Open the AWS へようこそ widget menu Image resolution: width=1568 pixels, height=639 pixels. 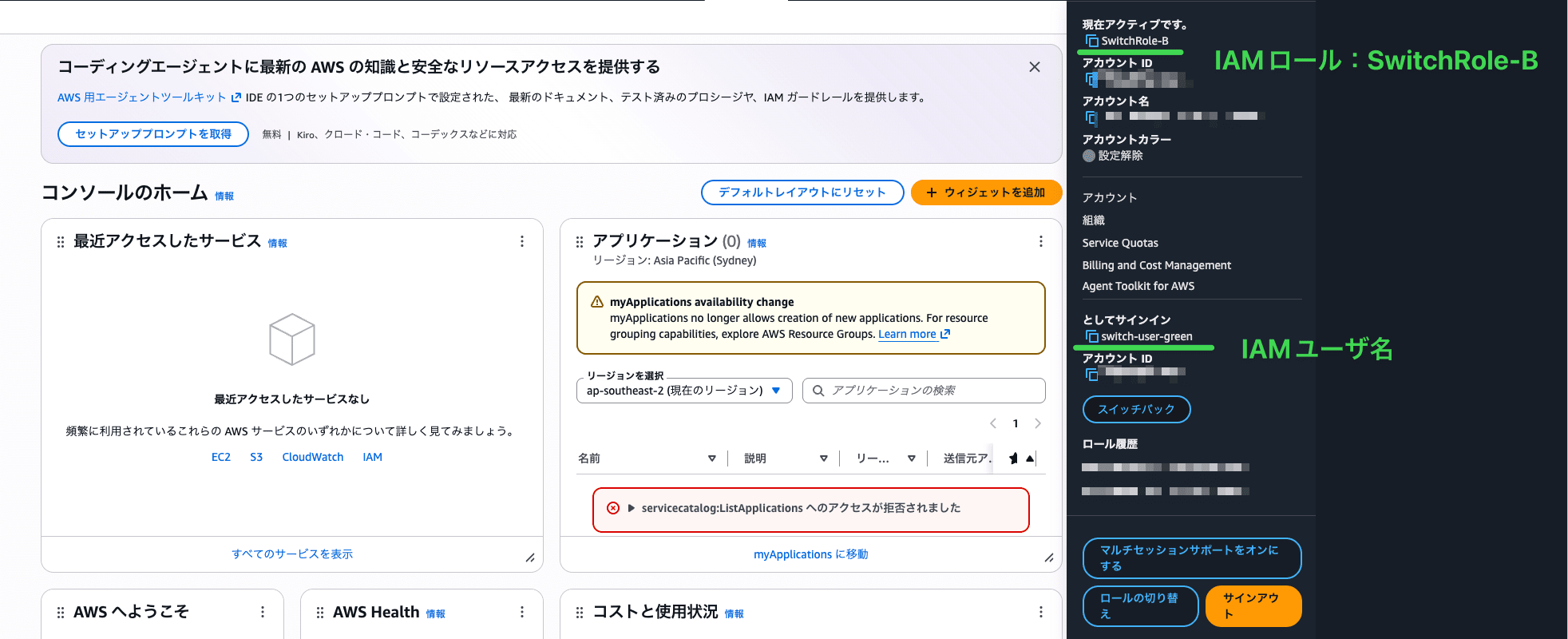263,612
